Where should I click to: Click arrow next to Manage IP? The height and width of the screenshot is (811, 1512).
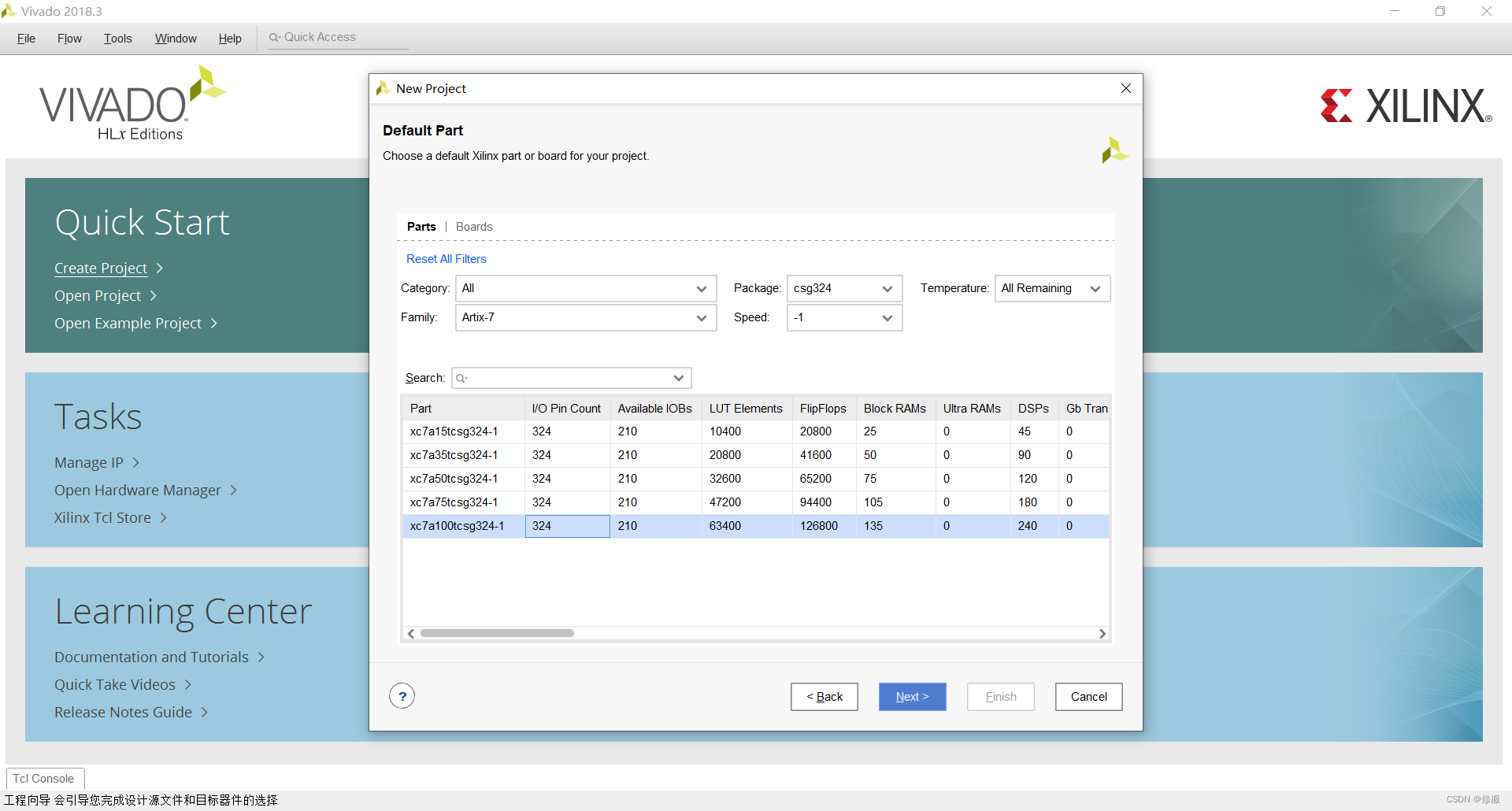(135, 463)
